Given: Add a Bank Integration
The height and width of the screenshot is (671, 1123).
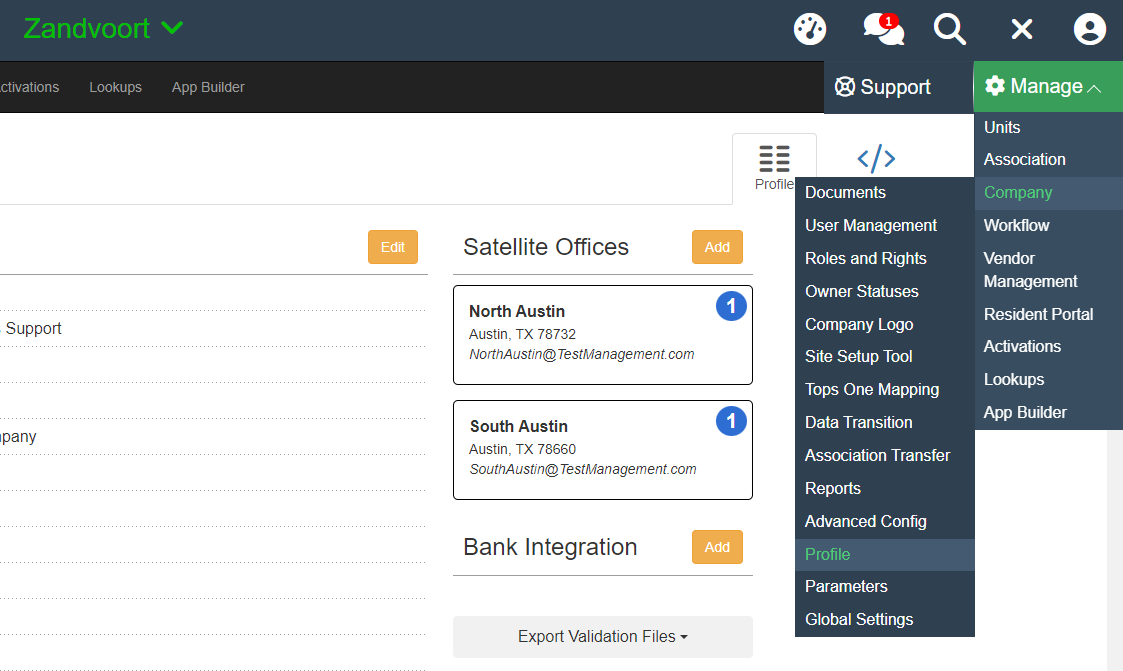Looking at the screenshot, I should pos(717,547).
